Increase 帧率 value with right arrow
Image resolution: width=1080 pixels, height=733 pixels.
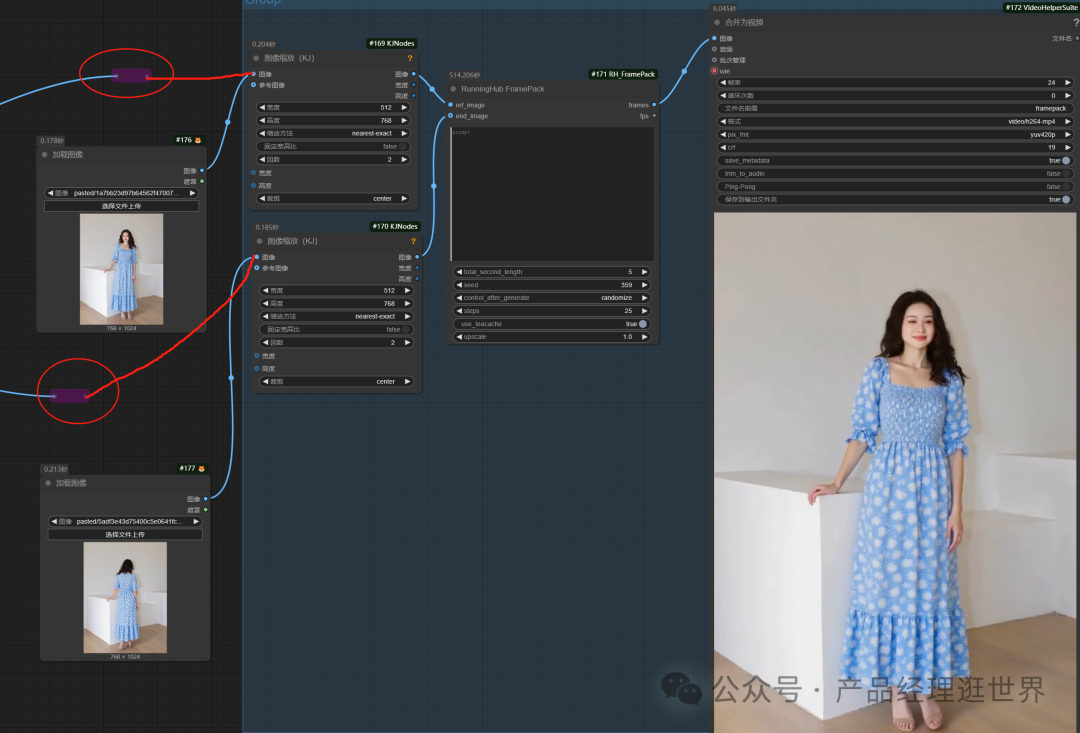1068,83
